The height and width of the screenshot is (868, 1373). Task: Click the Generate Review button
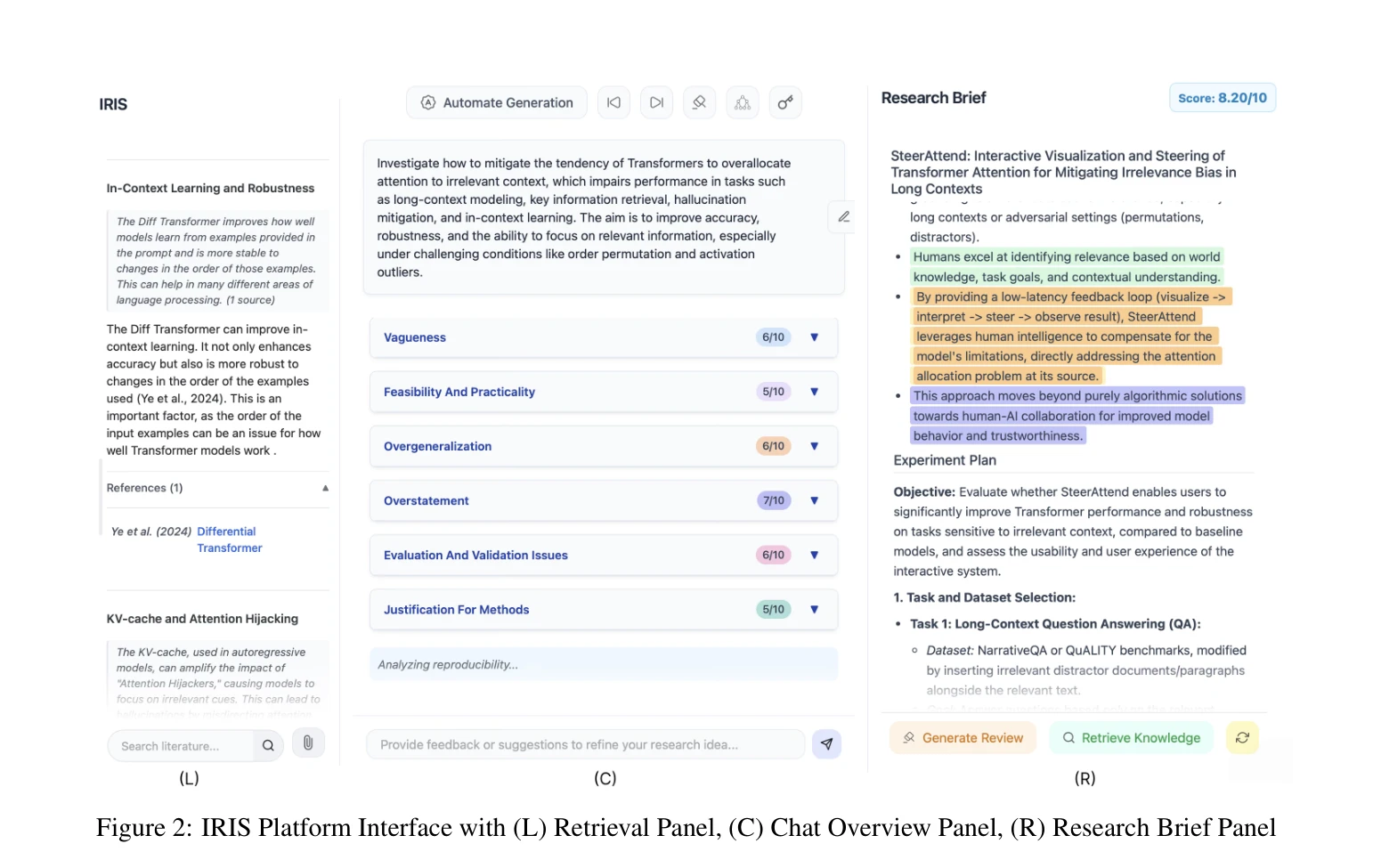pyautogui.click(x=963, y=737)
